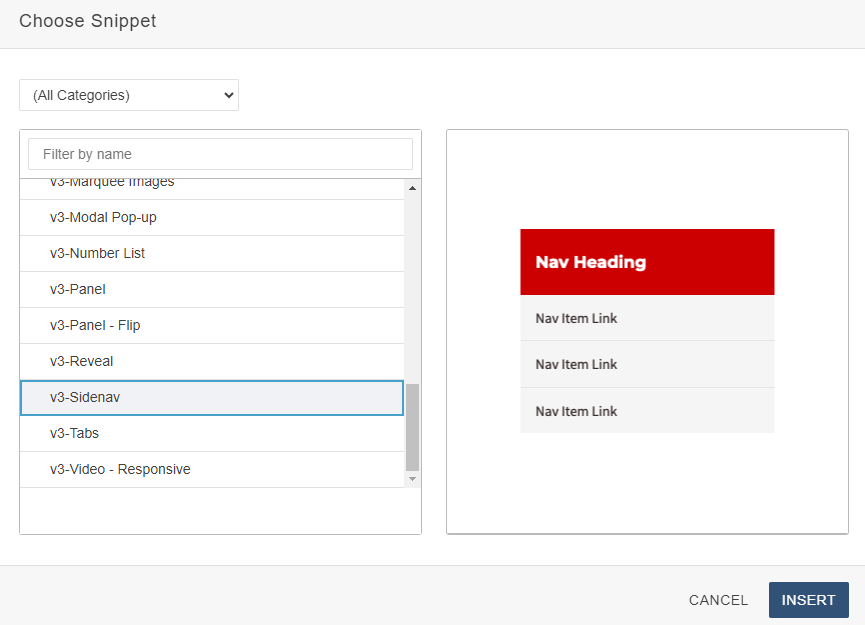Screen dimensions: 865x625
Task: Click the Filter by name field
Action: 220,154
